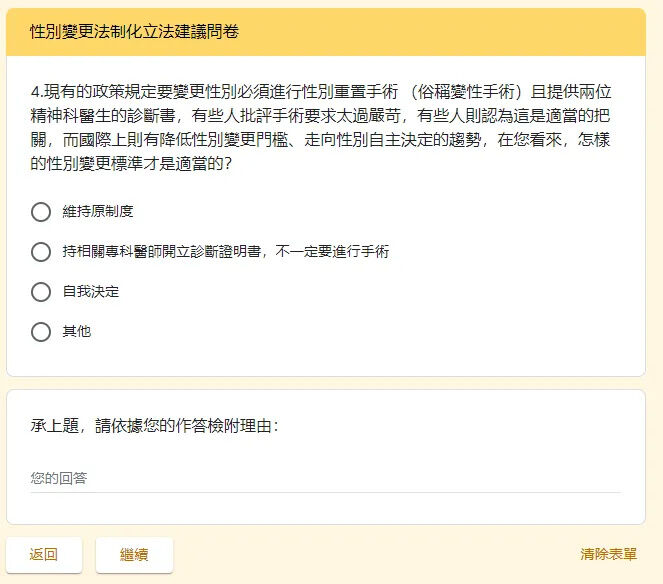This screenshot has height=584, width=663.
Task: Click the phrase 俗稱變性手術 in the question
Action: point(467,92)
